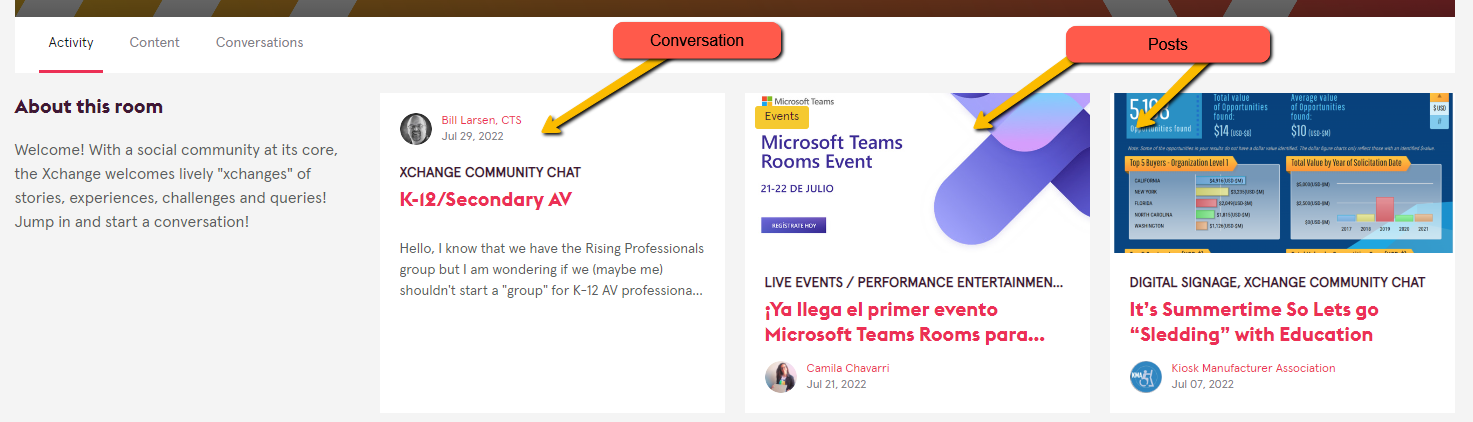Viewport: 1473px width, 422px height.
Task: Click Bill Larsen's profile avatar
Action: [416, 129]
